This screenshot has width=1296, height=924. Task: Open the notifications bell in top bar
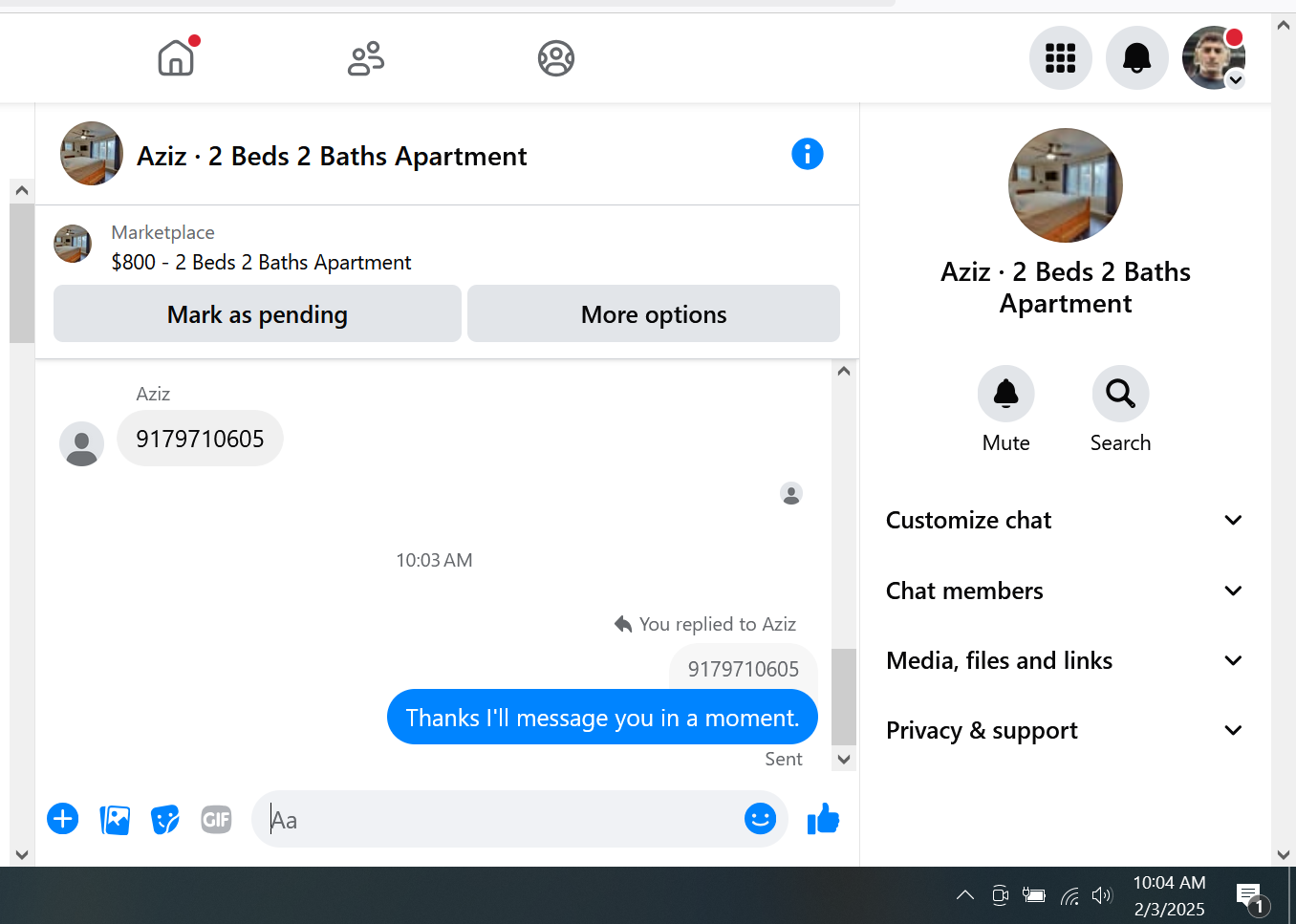[x=1136, y=58]
